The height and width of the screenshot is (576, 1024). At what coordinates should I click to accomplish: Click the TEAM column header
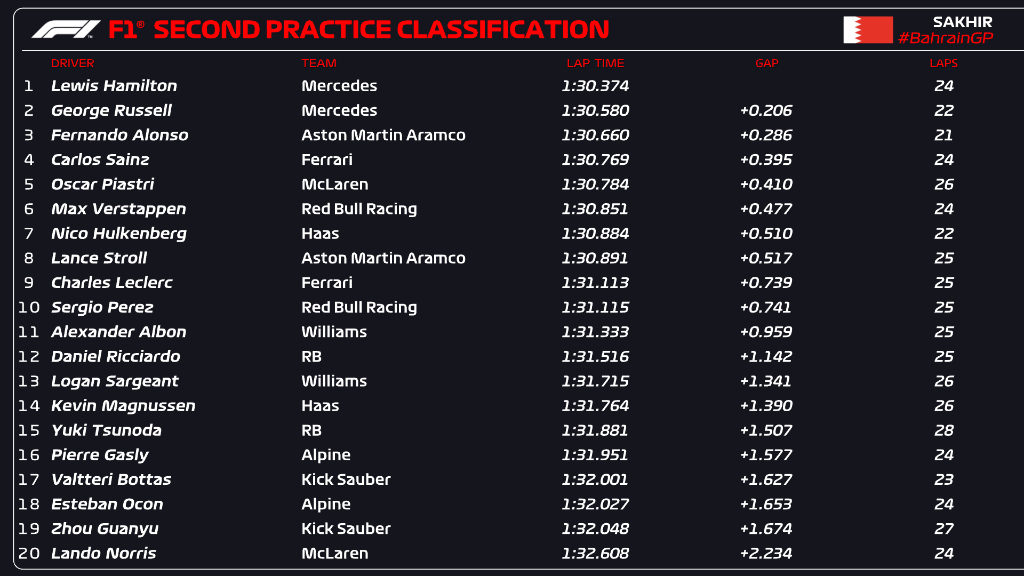point(319,63)
